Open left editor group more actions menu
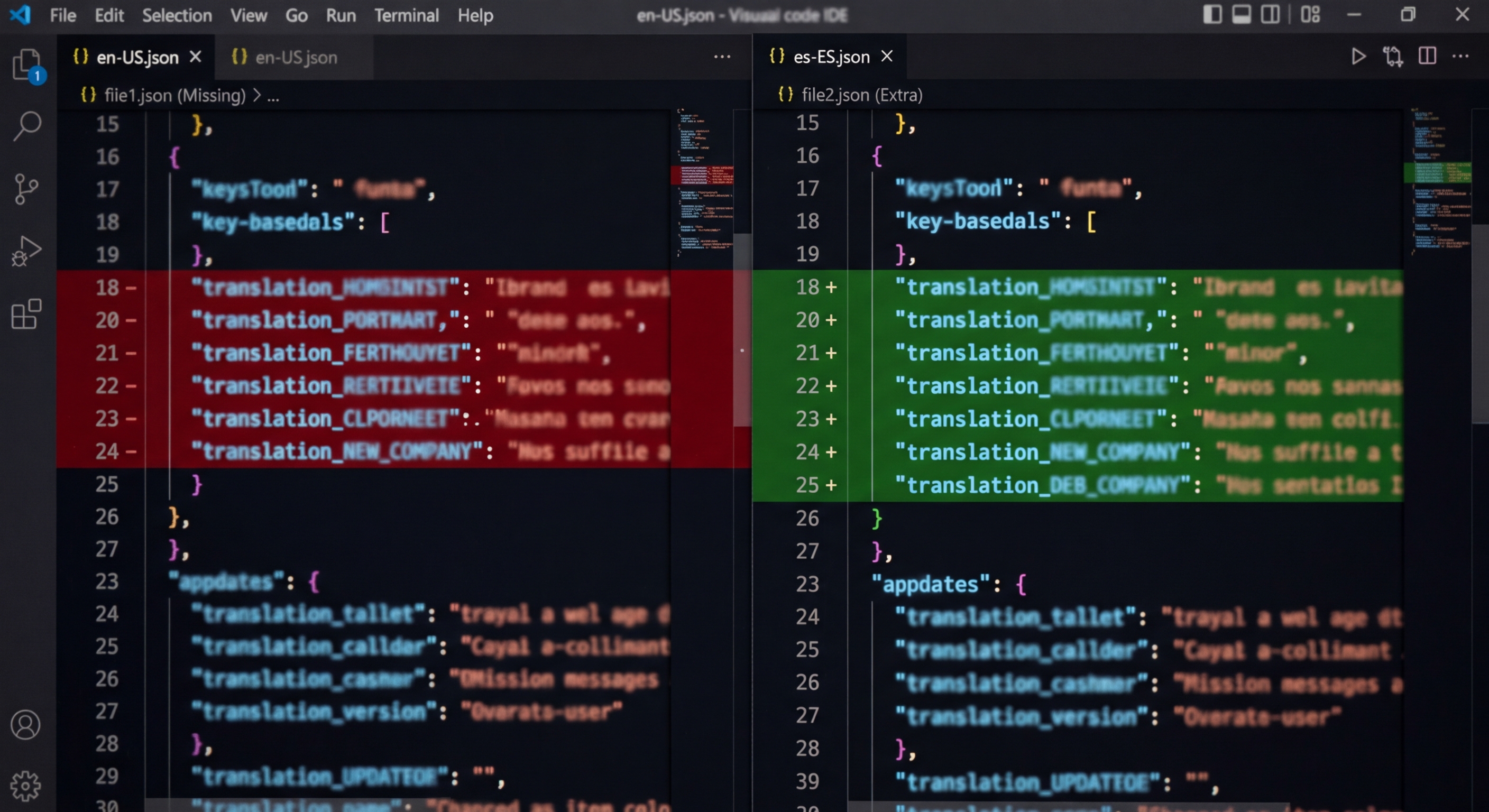This screenshot has width=1489, height=812. (x=722, y=57)
